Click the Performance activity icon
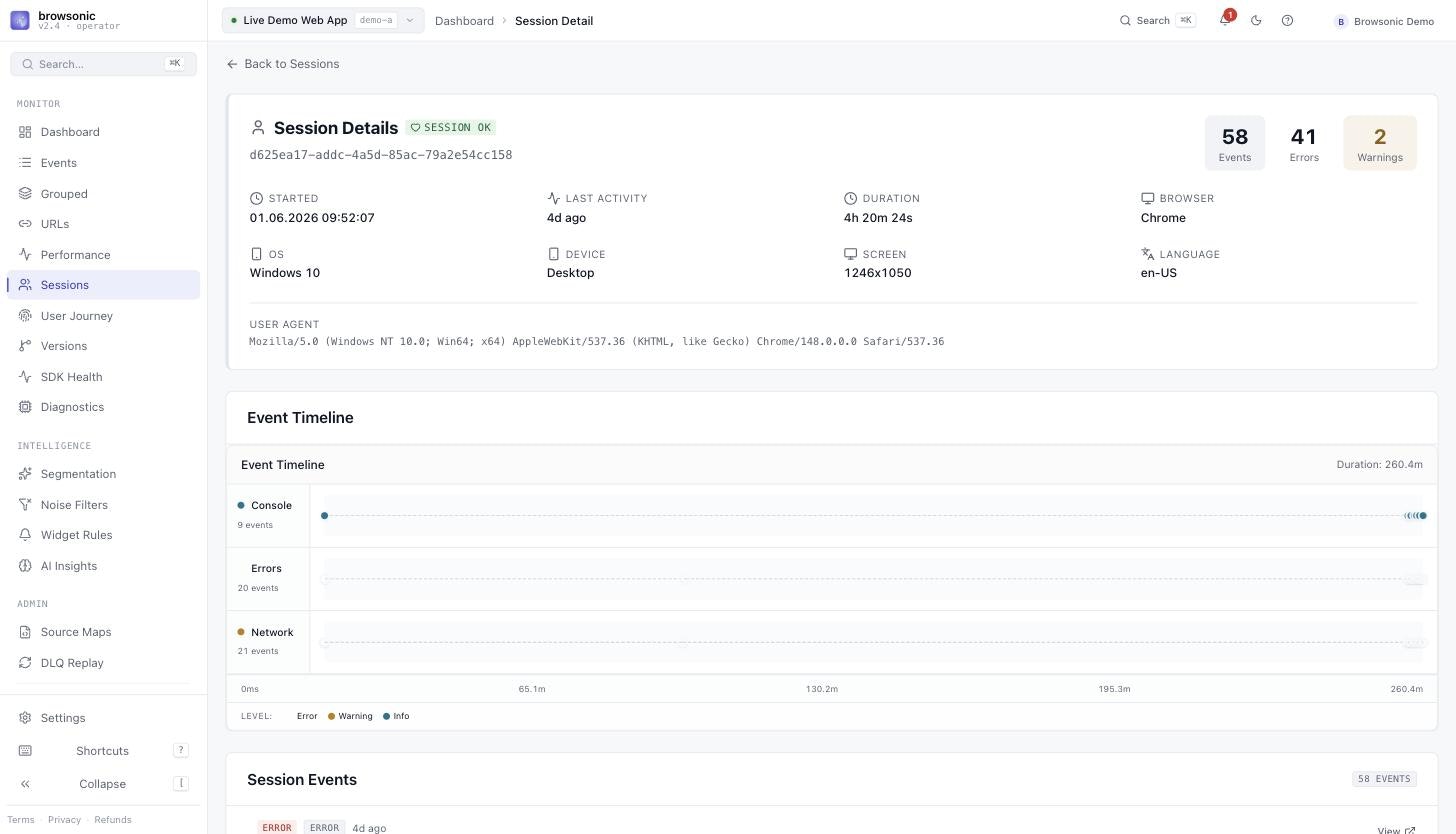 (25, 255)
